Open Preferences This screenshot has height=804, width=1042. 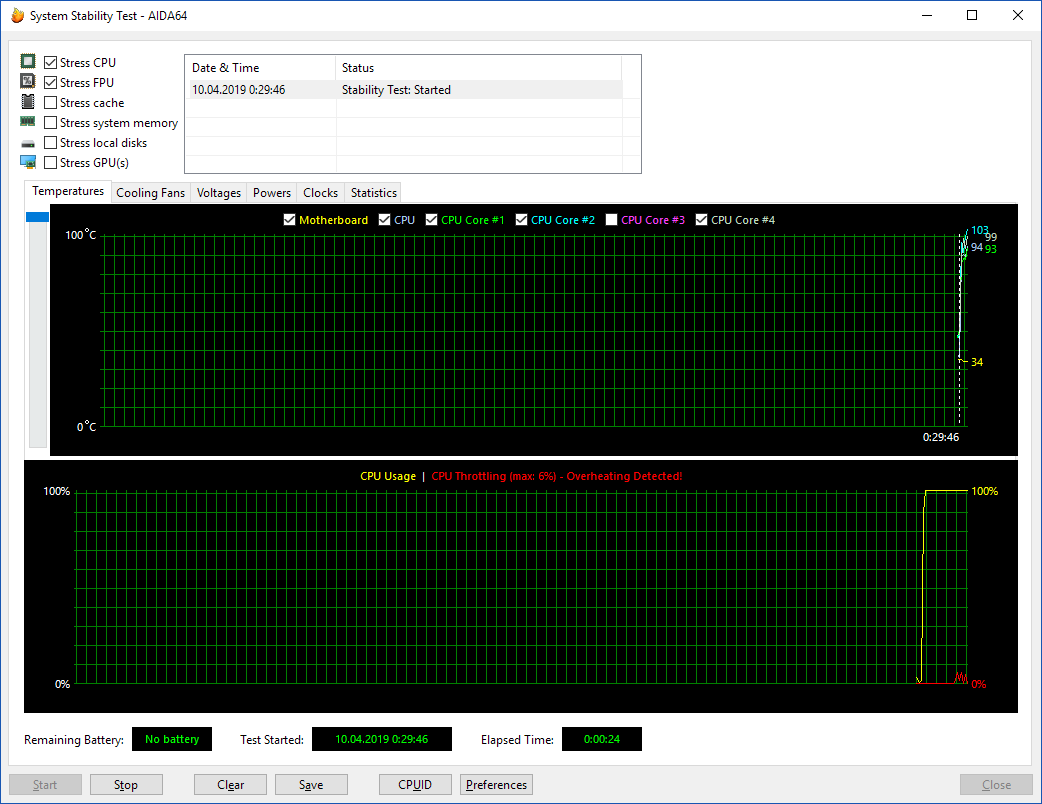coord(496,785)
